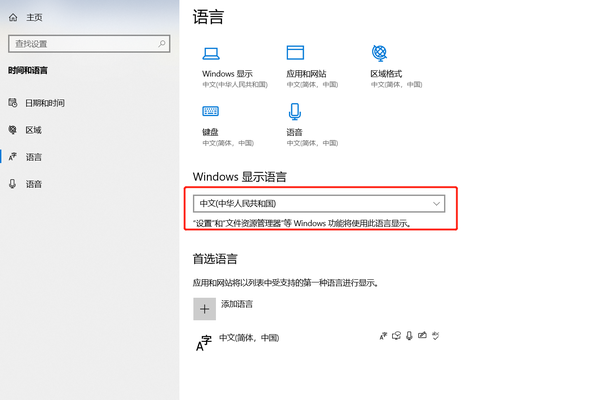Click the 键盘 tile label
The image size is (600, 400).
coord(210,132)
